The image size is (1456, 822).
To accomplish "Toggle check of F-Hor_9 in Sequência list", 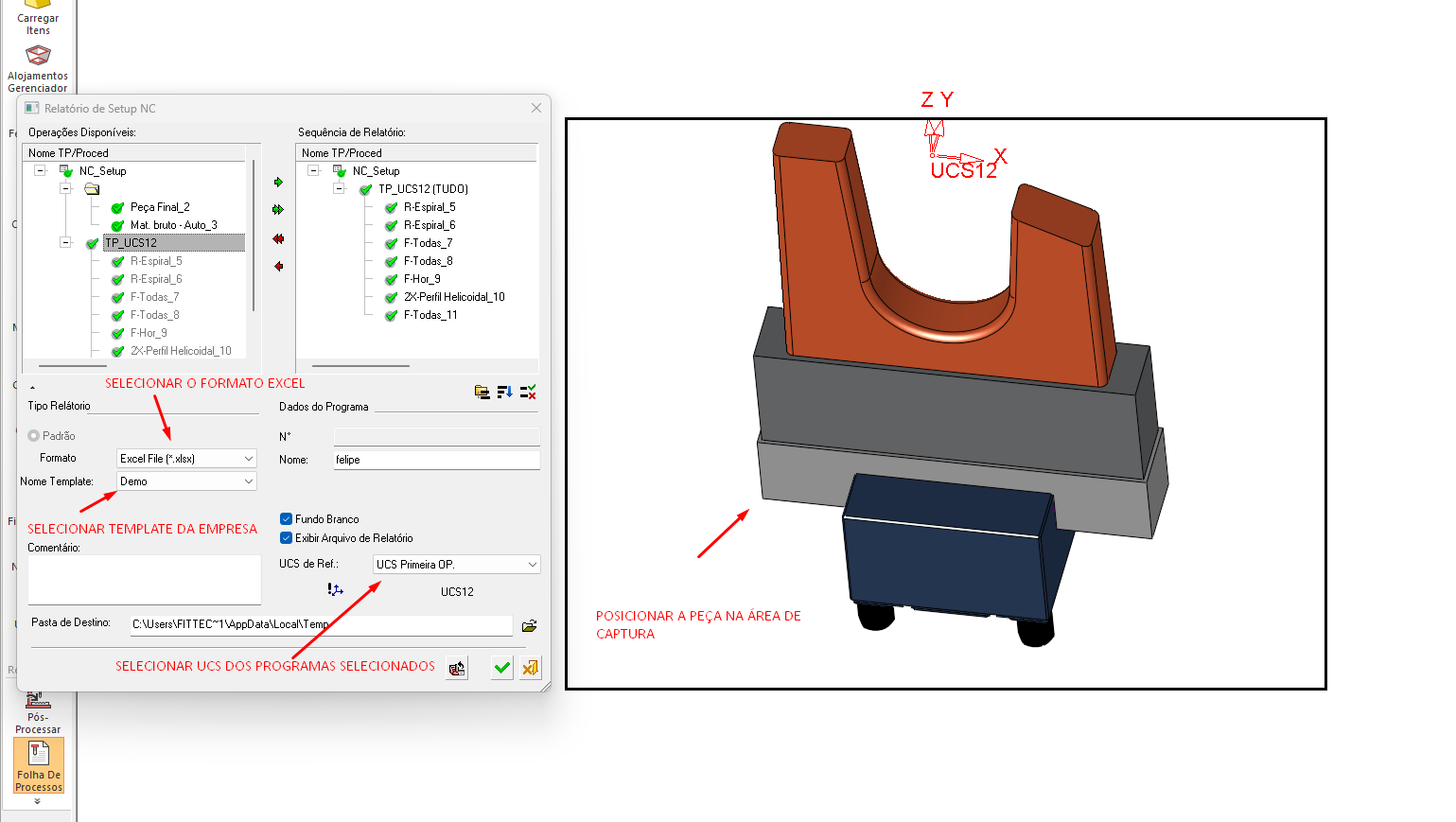I will coord(391,280).
